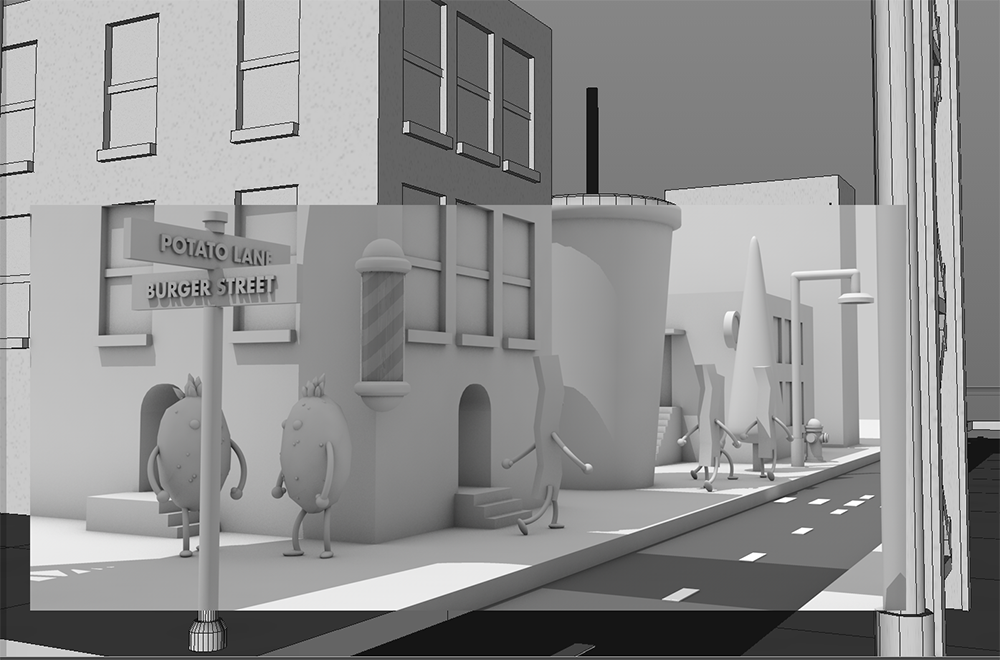Click the giant drink cup building
This screenshot has height=660, width=1000.
tap(611, 344)
